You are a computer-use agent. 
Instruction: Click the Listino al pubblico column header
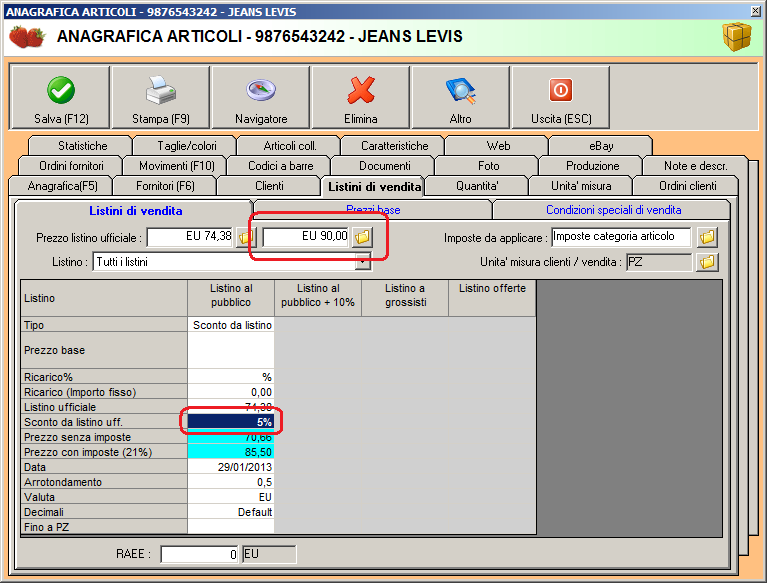pyautogui.click(x=231, y=298)
